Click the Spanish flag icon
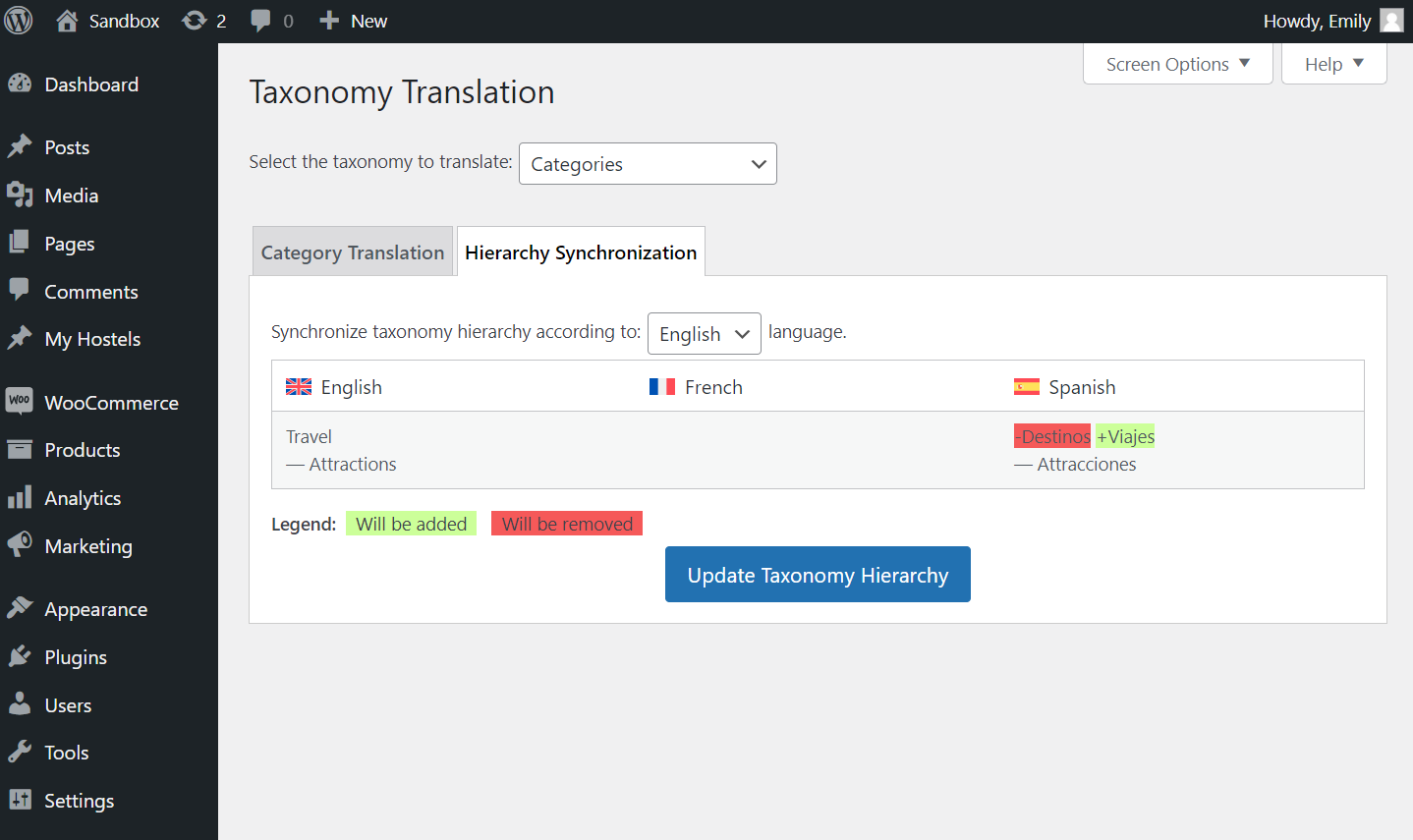This screenshot has width=1413, height=840. [x=1027, y=387]
